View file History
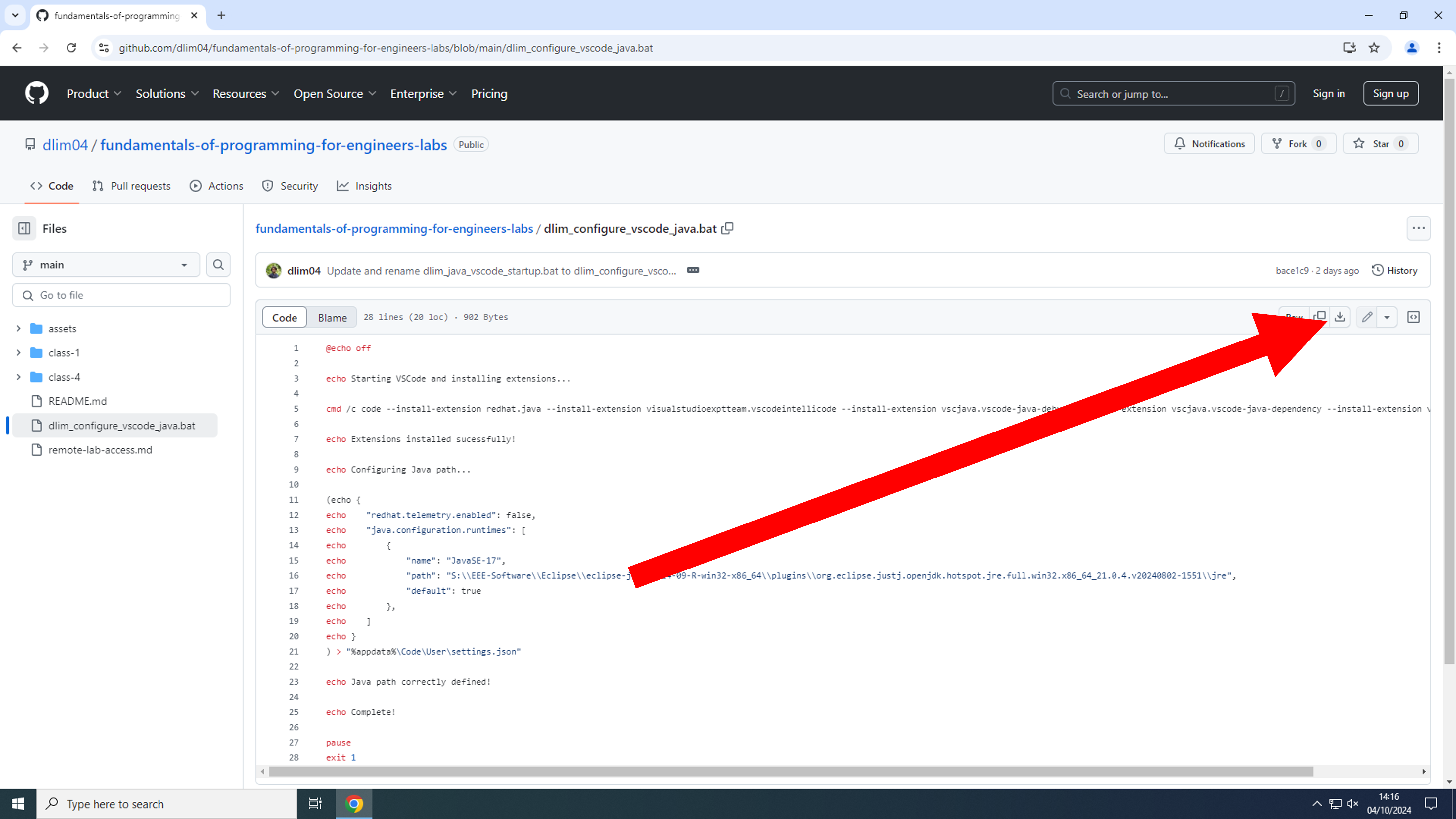 1394,270
